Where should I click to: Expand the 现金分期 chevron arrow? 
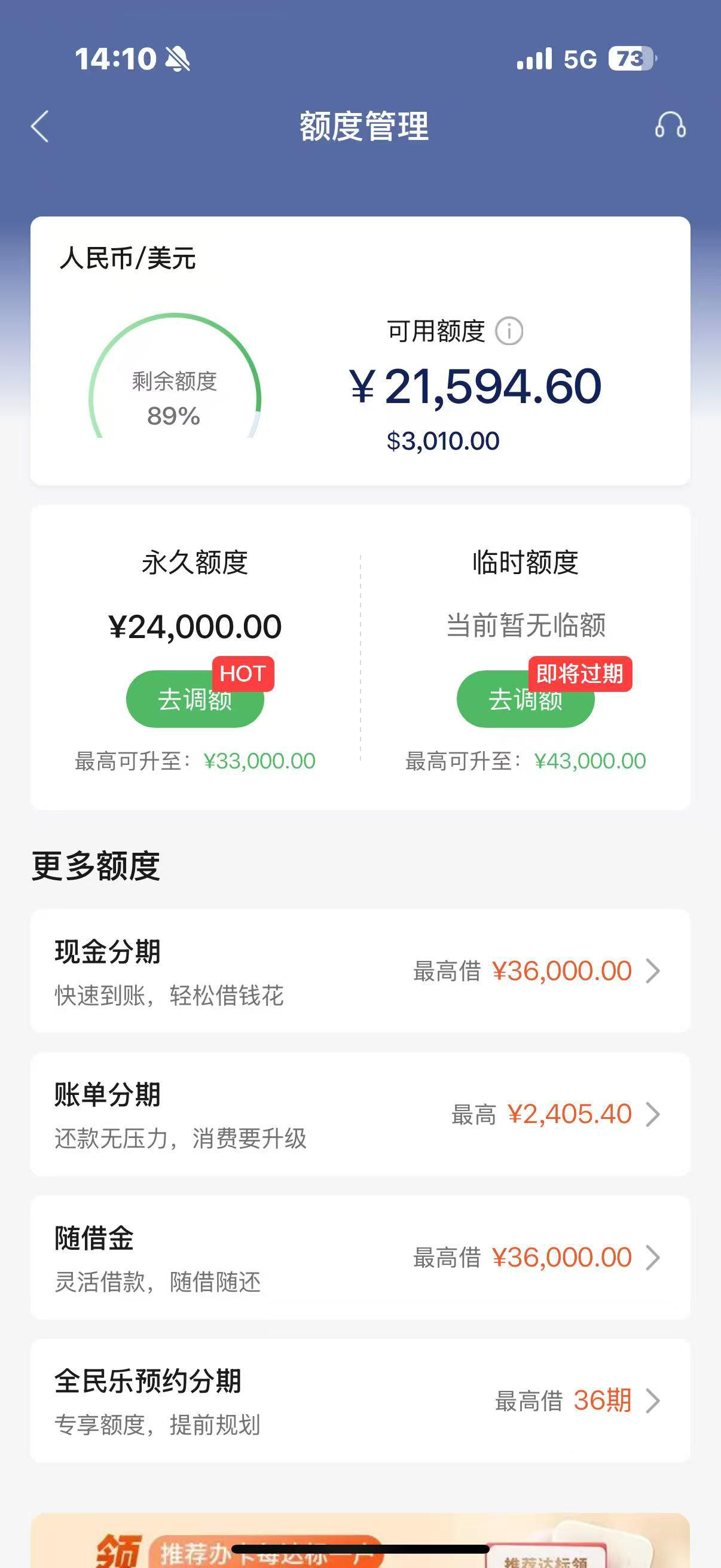coord(653,971)
